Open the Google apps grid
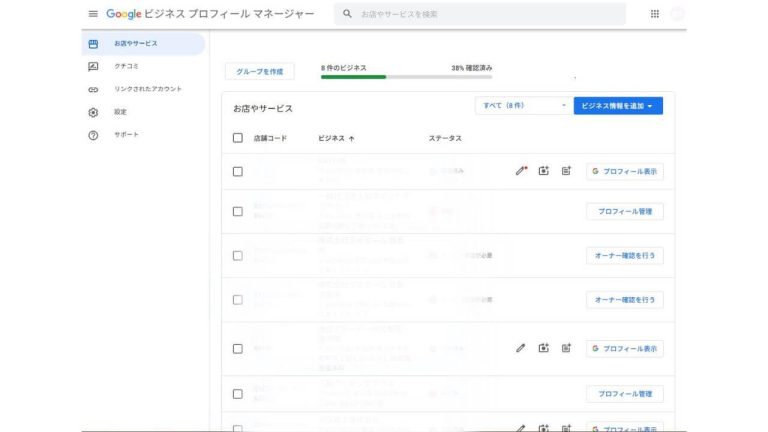768x432 pixels. click(x=655, y=14)
